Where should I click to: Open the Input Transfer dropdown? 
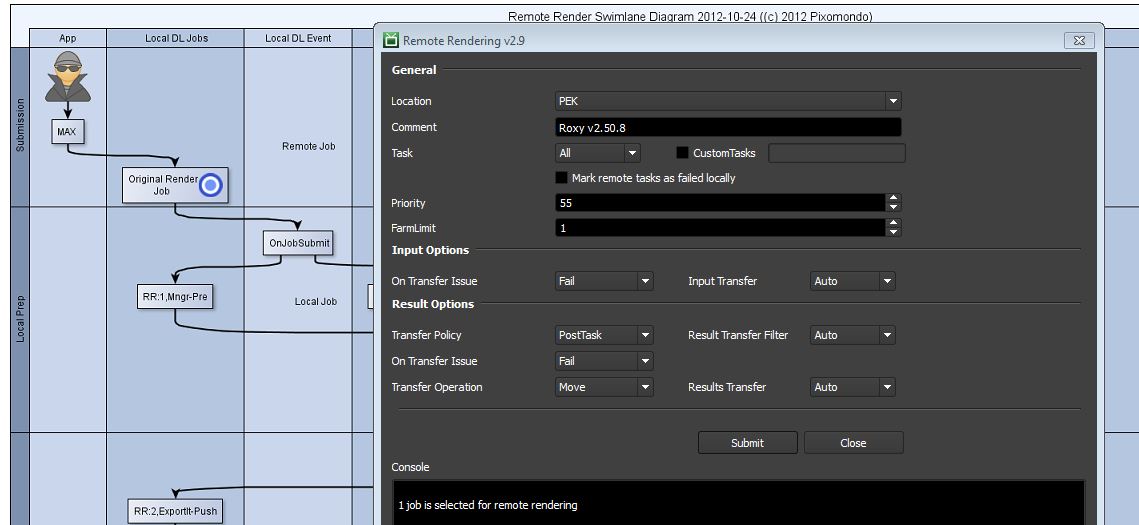click(853, 281)
